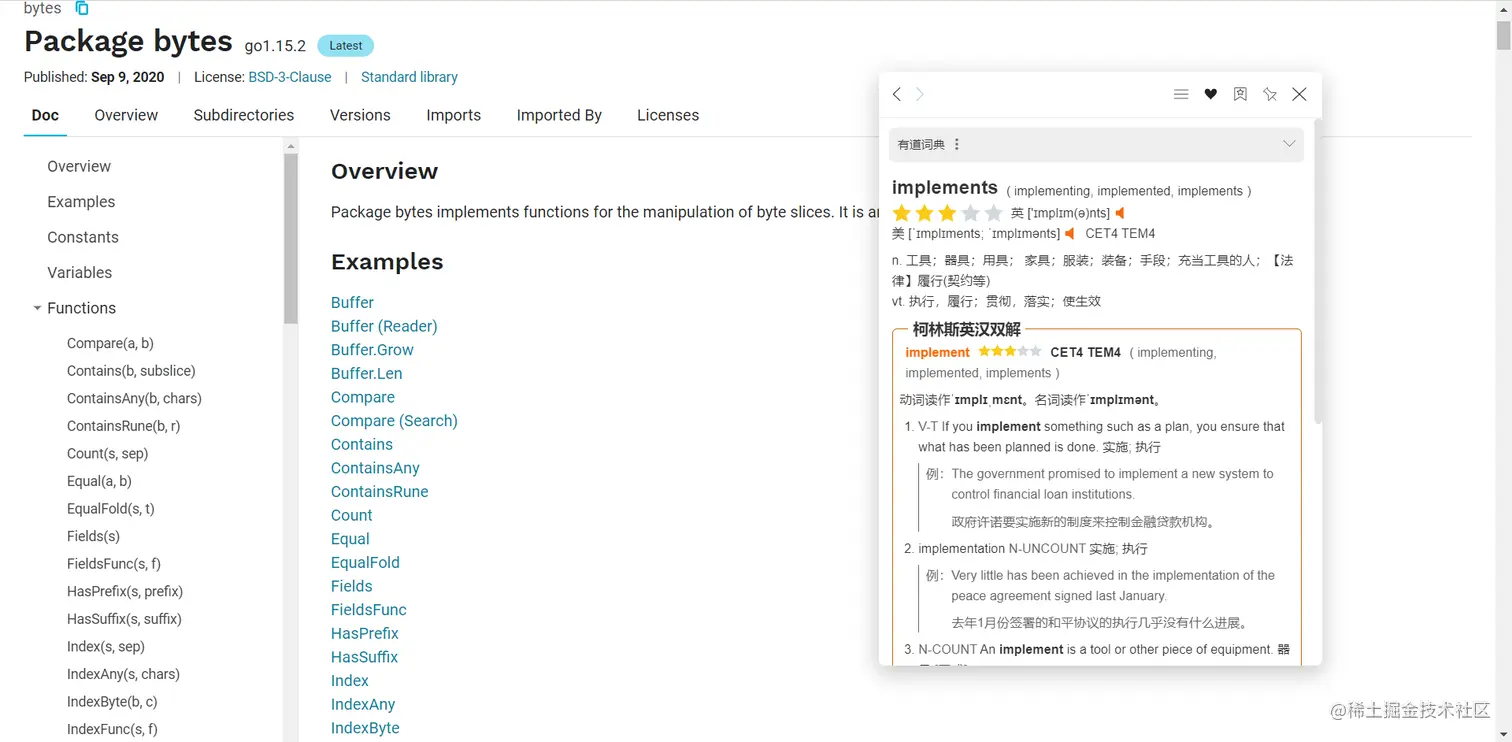Jump to Equal(a, b) in sidebar
Screen dimensions: 1512x742
click(x=99, y=481)
